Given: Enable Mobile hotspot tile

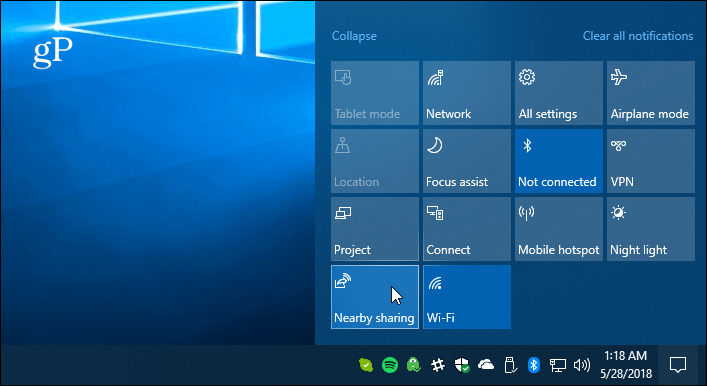Looking at the screenshot, I should coord(559,229).
